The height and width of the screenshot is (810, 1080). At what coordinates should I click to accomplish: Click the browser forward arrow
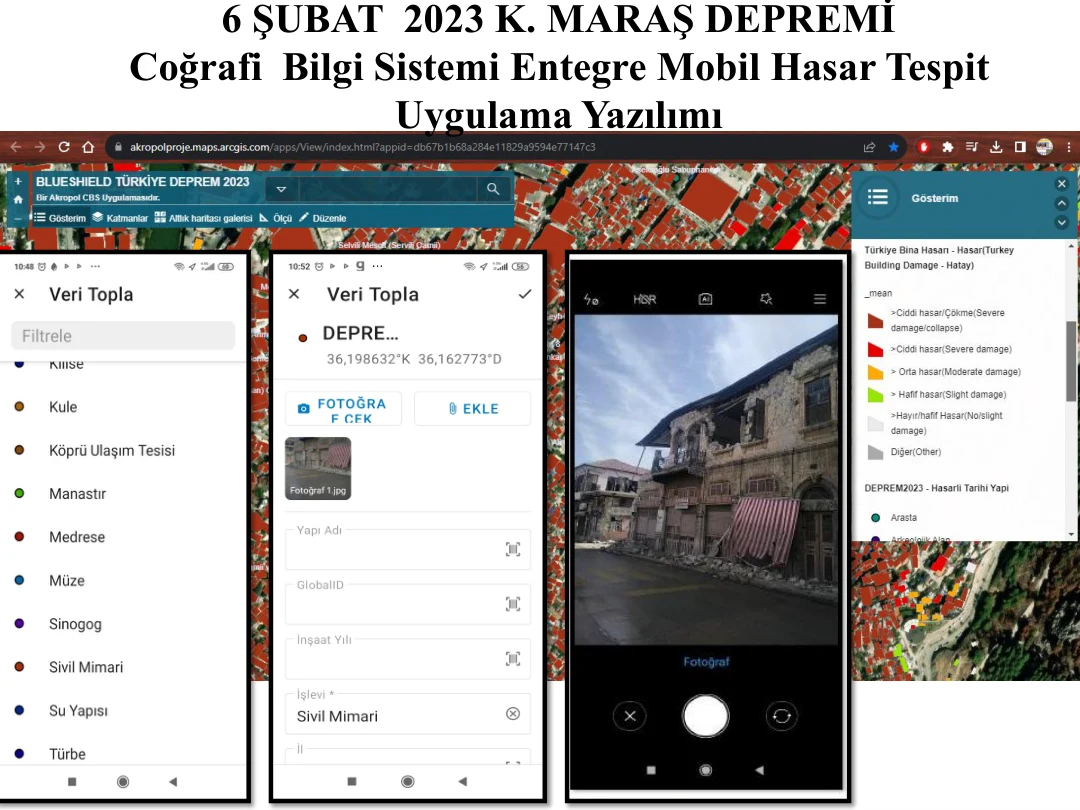point(40,147)
